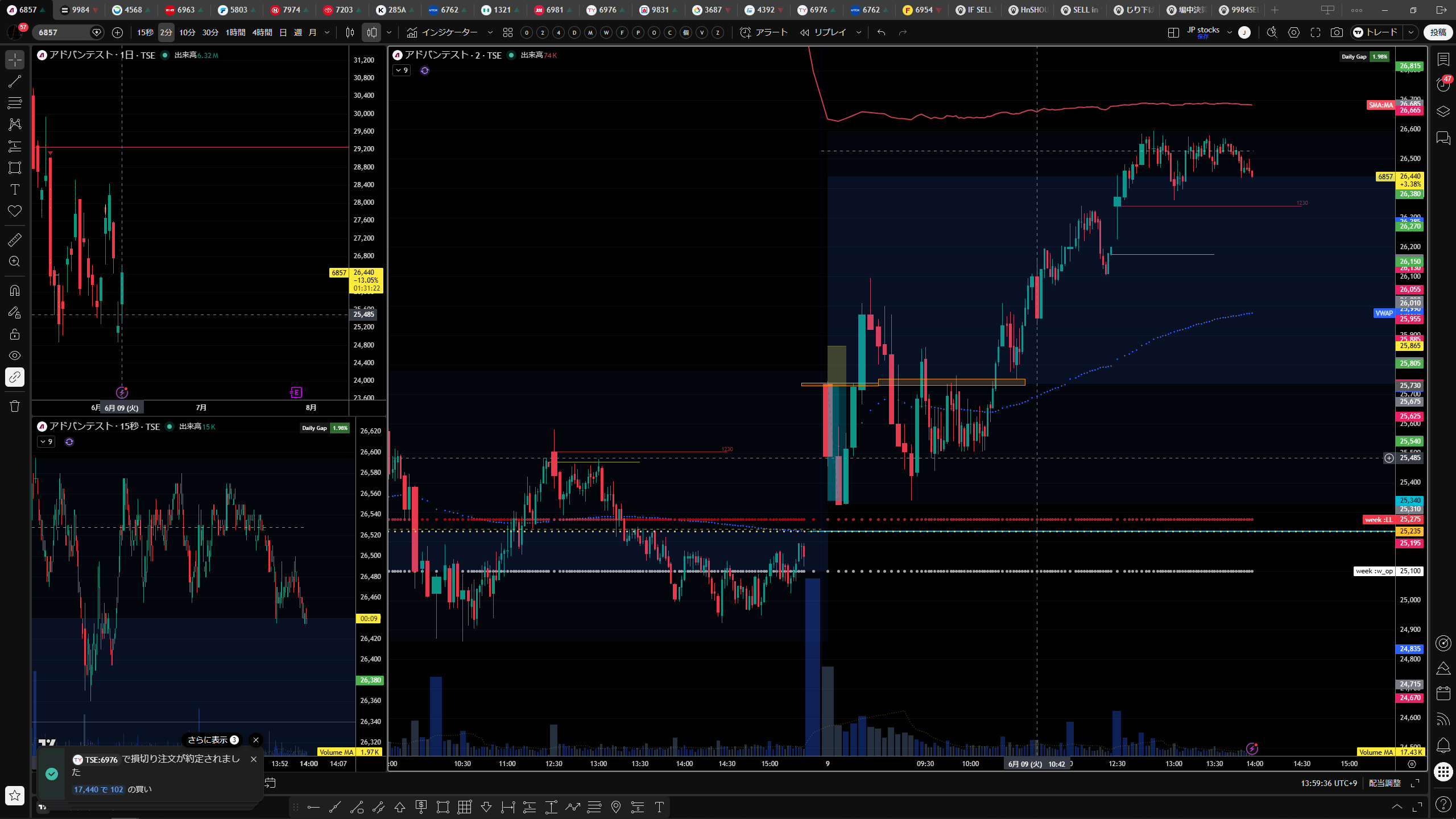
Task: Collapse indicator legend chevron 9 in 15秒 chart
Action: (x=46, y=442)
